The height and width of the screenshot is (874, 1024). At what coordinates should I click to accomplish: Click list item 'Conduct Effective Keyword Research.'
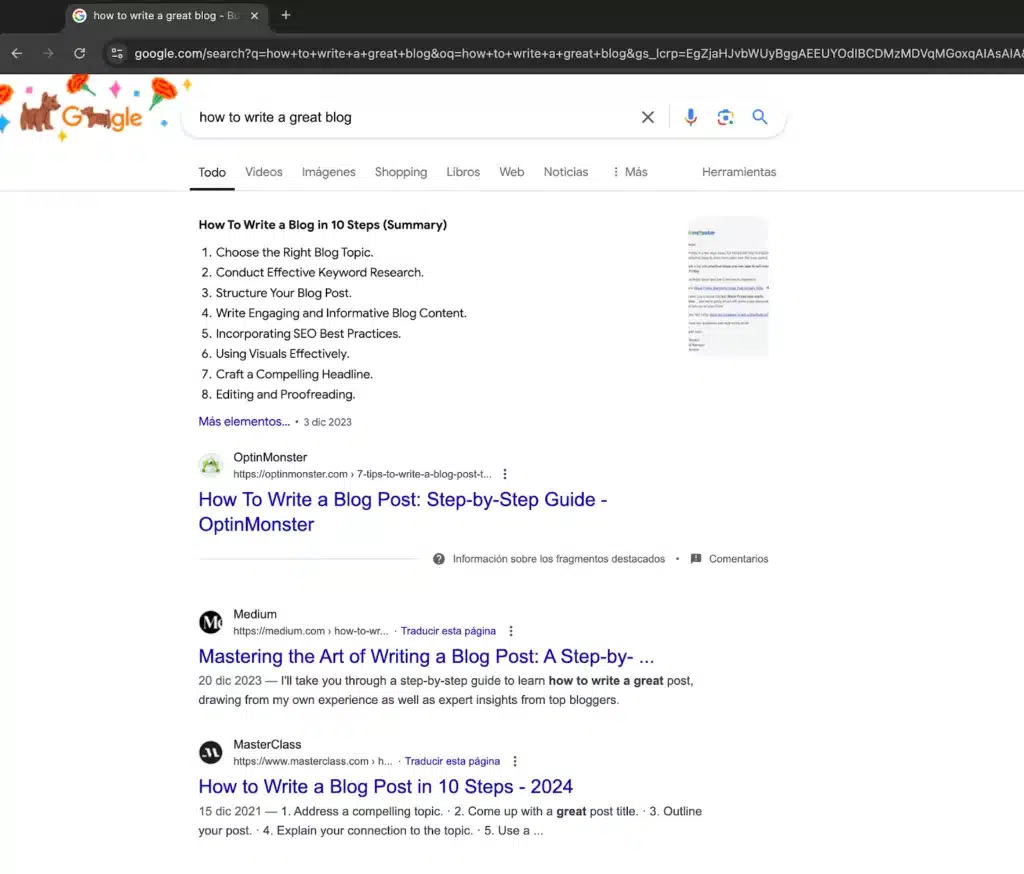point(320,272)
